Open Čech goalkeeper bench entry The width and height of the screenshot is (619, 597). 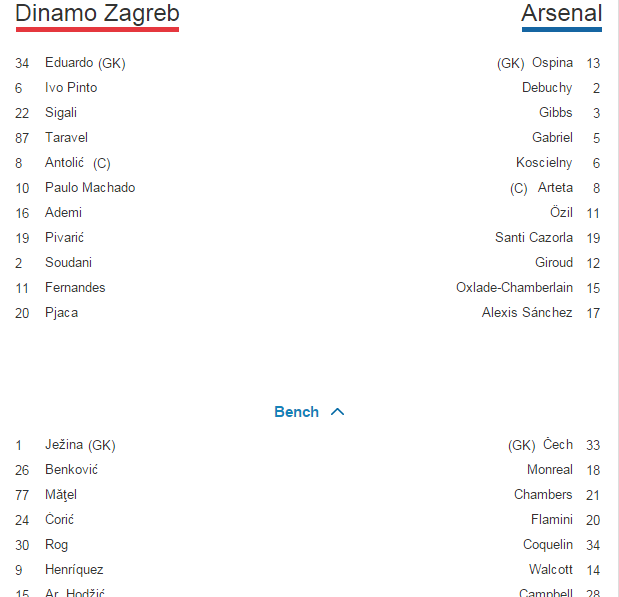(557, 445)
